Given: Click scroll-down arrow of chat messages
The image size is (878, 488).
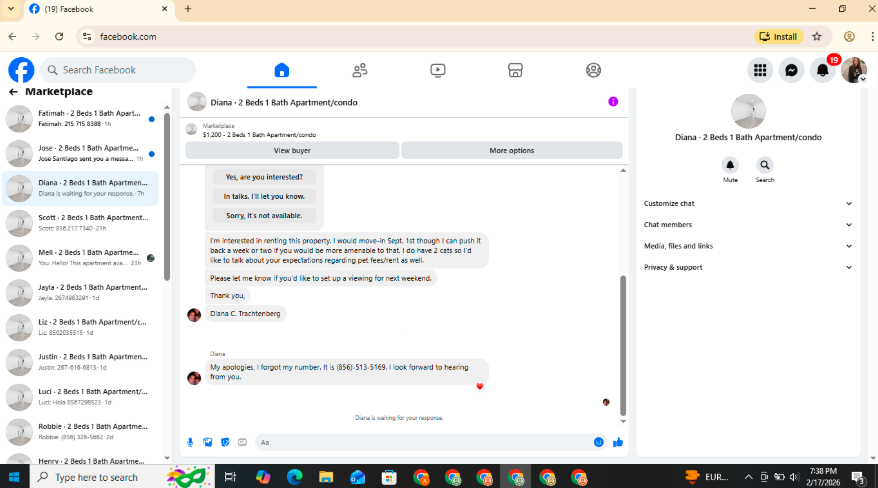Looking at the screenshot, I should [623, 421].
